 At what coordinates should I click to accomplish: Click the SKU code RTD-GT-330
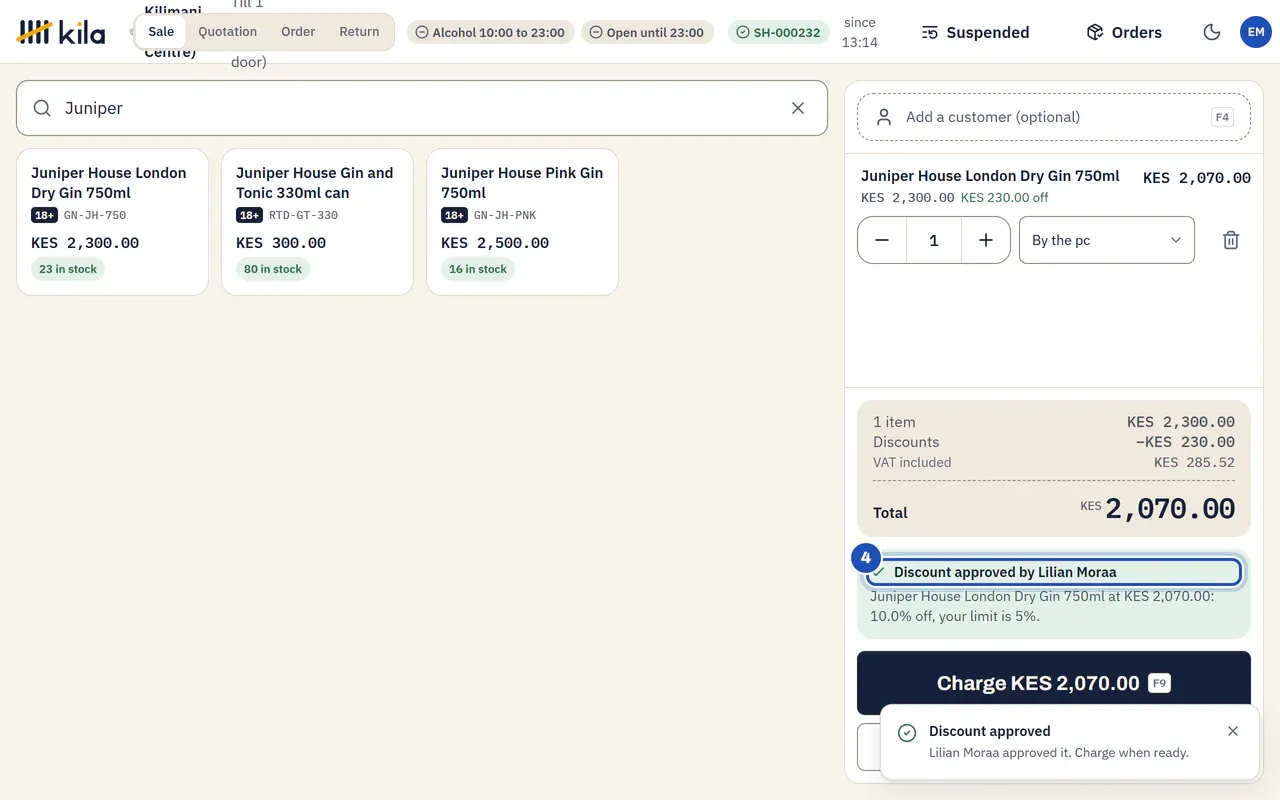pyautogui.click(x=304, y=215)
